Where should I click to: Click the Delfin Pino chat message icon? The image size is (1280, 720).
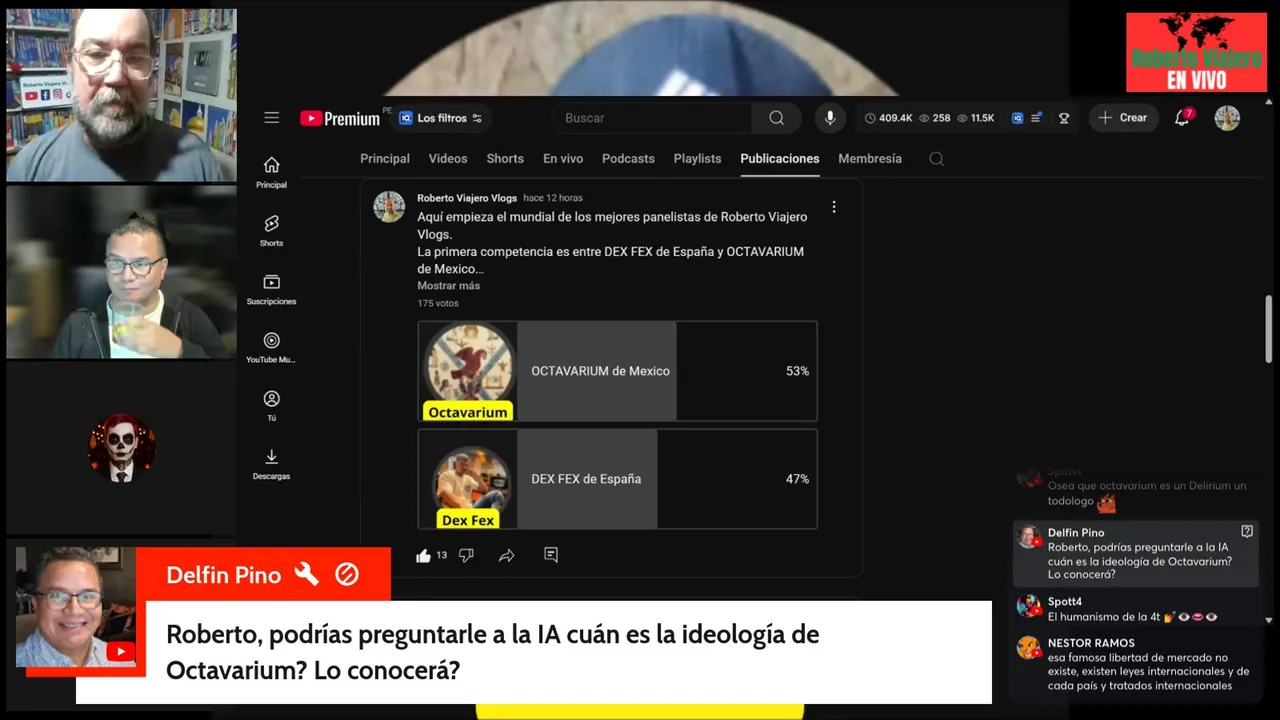[x=1247, y=532]
